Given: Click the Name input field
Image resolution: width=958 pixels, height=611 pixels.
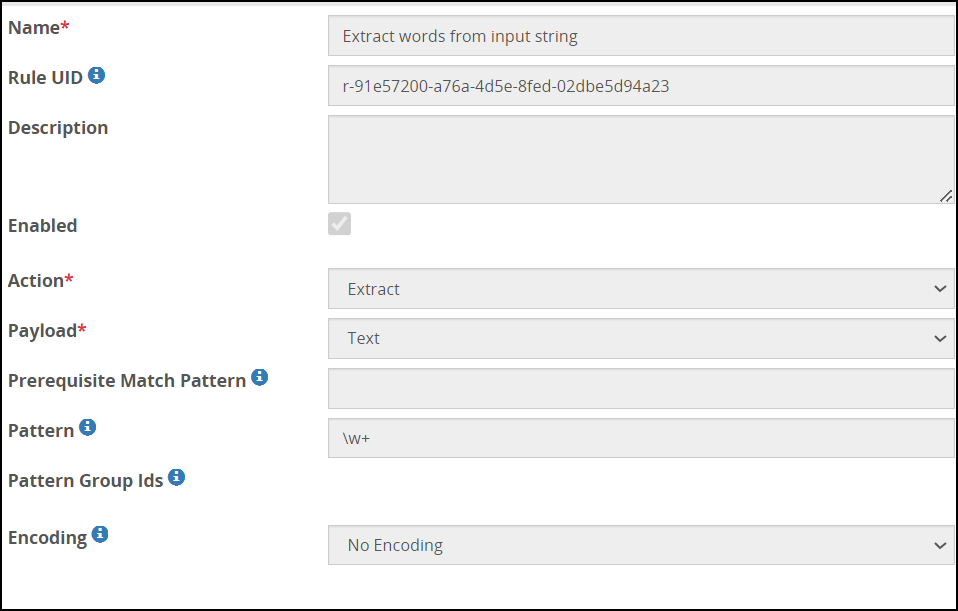Looking at the screenshot, I should tap(640, 36).
